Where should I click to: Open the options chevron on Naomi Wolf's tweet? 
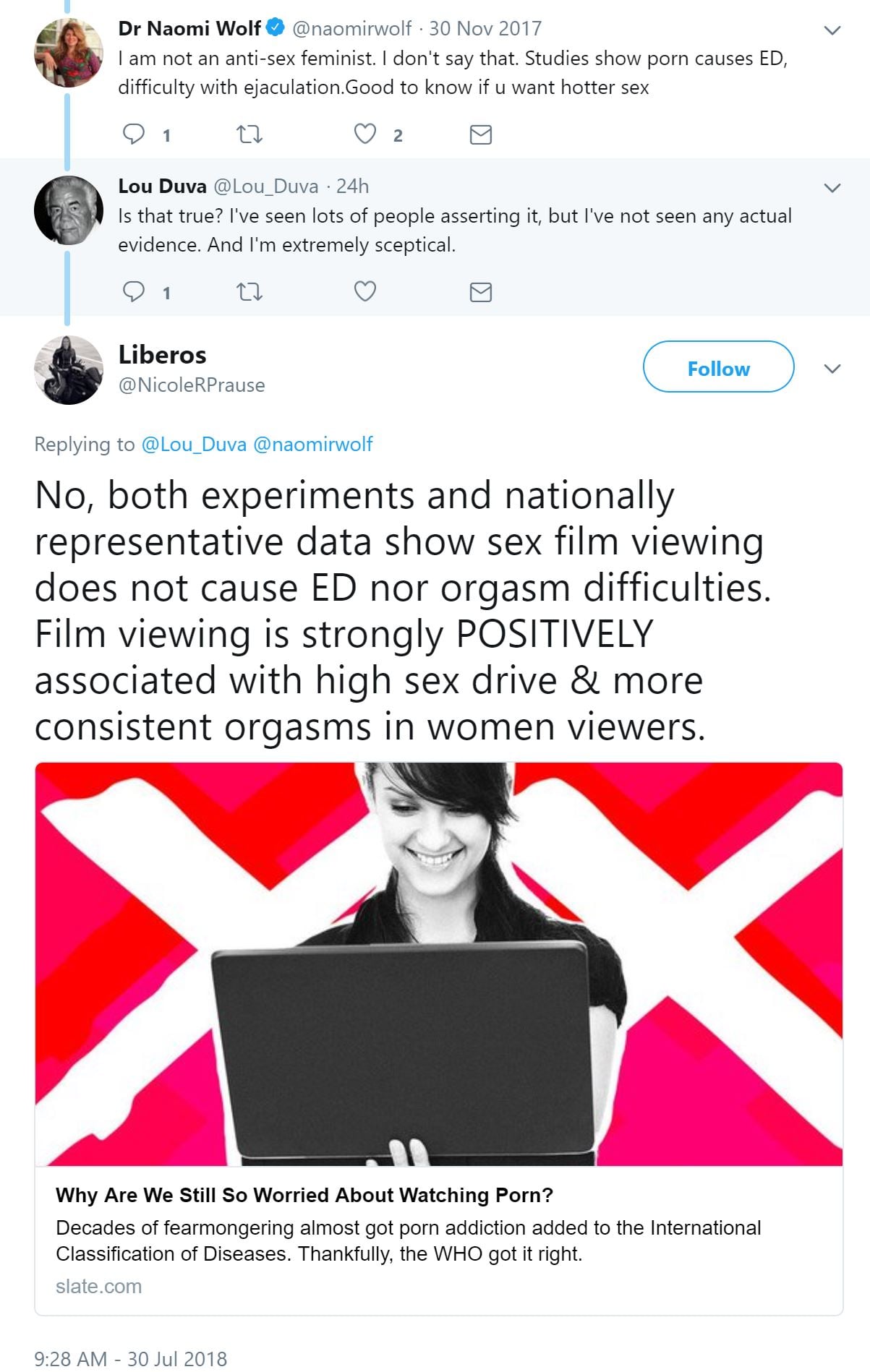click(832, 30)
